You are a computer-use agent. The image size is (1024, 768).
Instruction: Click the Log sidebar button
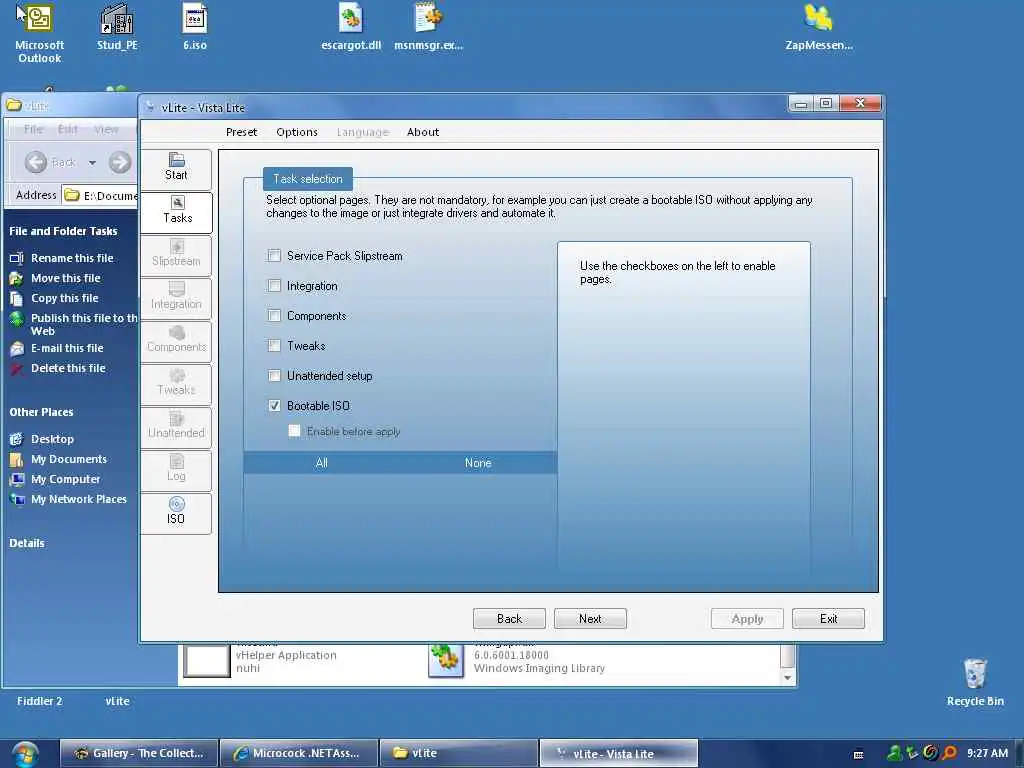176,470
